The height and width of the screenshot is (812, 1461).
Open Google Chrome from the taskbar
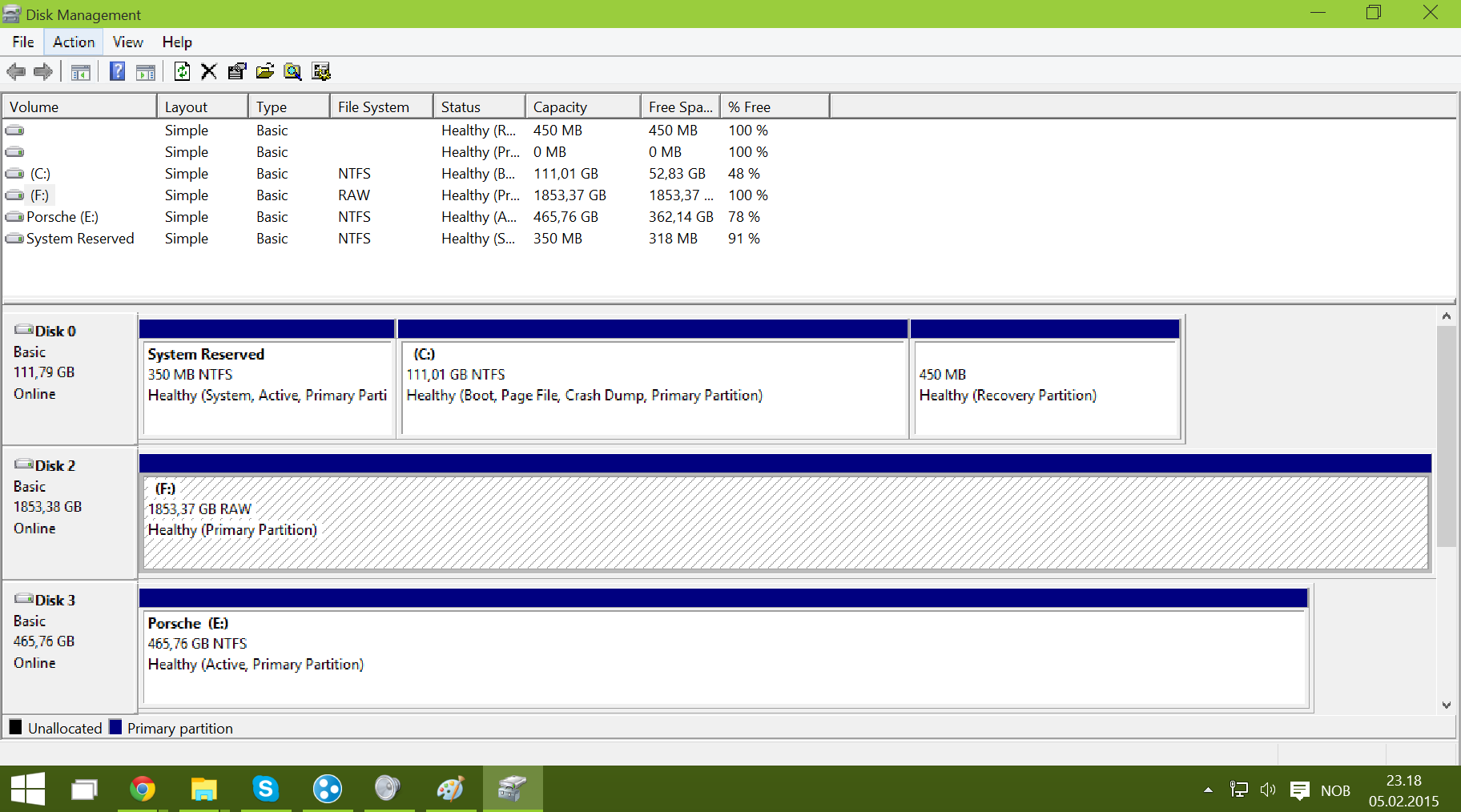pyautogui.click(x=143, y=790)
